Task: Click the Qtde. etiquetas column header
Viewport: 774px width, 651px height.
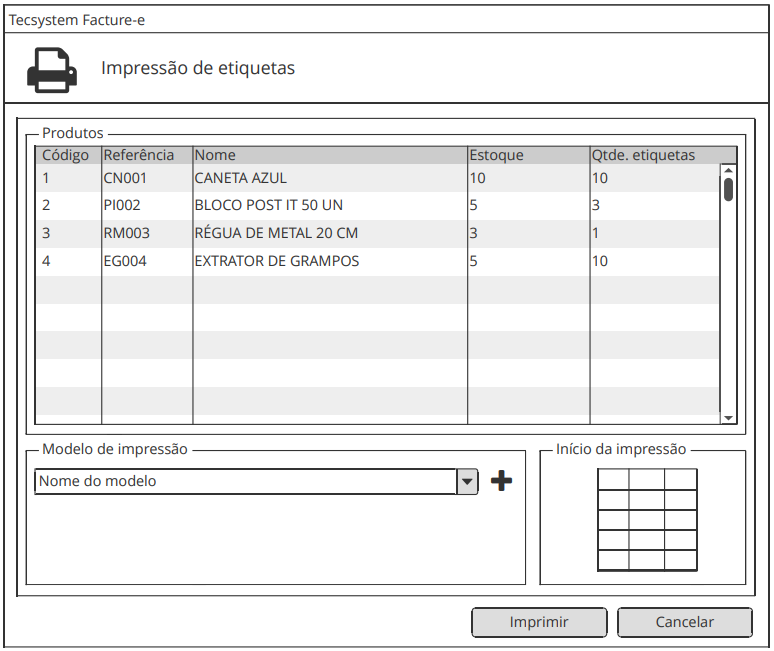Action: (x=643, y=155)
